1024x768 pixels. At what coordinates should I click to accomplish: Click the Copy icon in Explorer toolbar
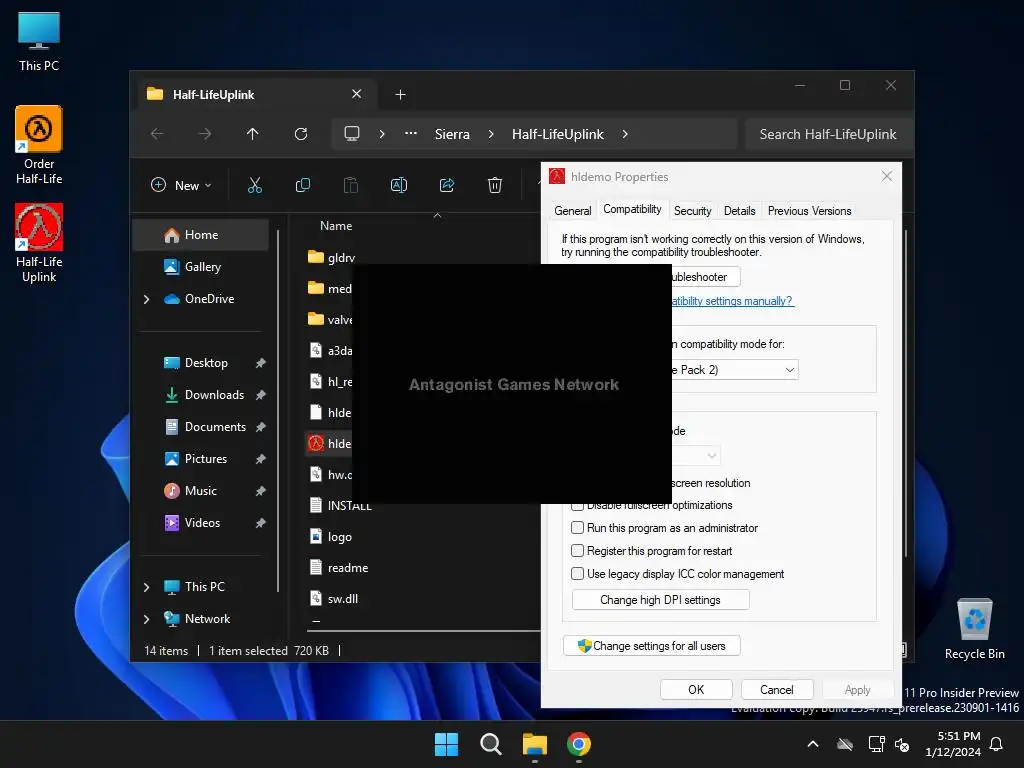tap(303, 185)
